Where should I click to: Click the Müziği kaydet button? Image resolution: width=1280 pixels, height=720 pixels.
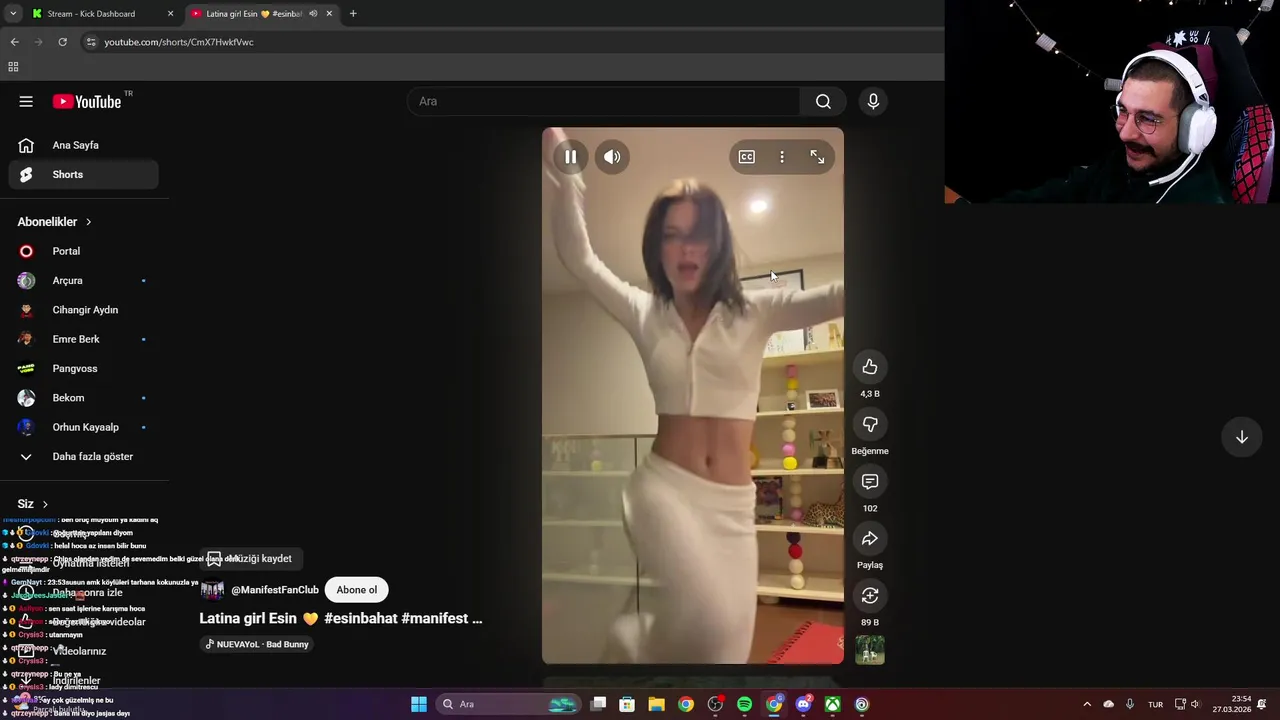(250, 559)
